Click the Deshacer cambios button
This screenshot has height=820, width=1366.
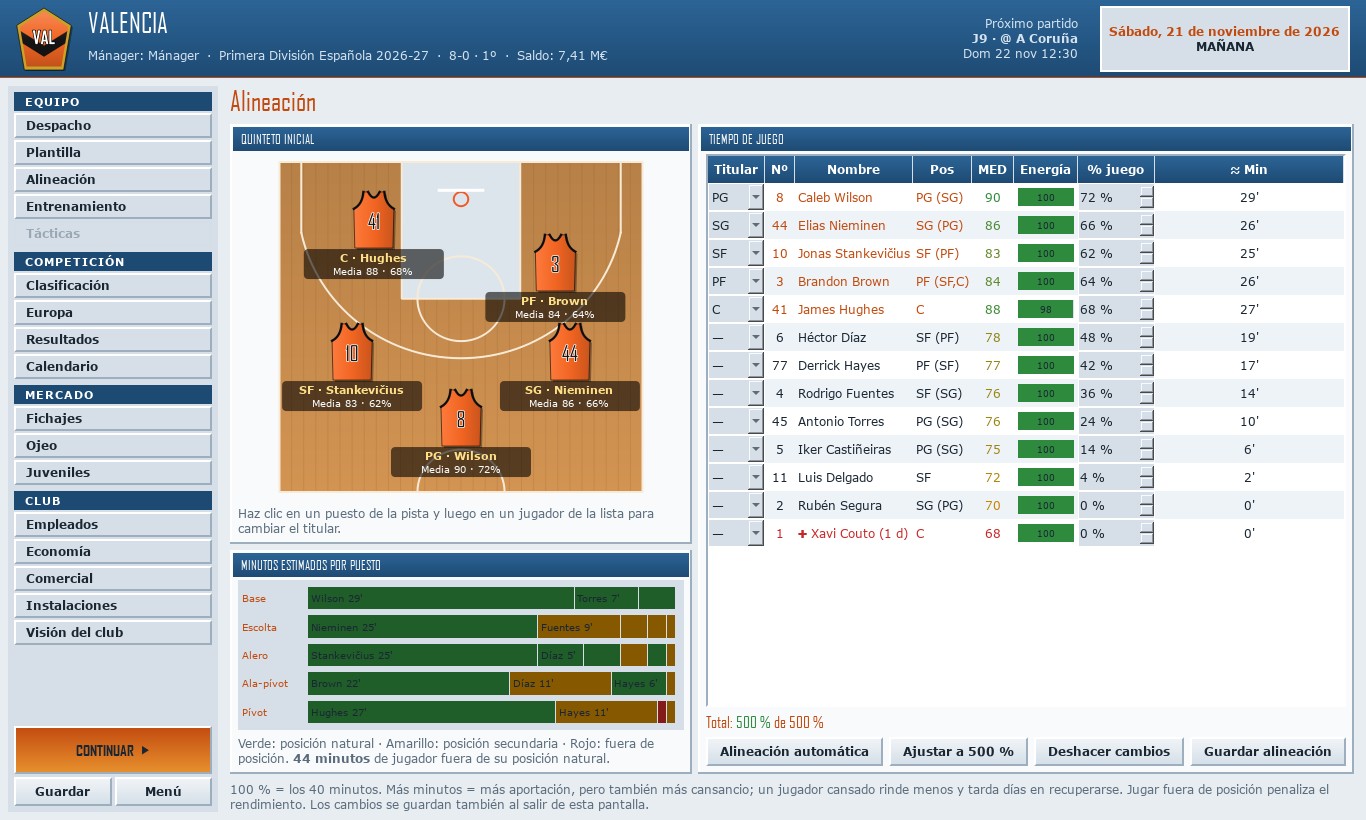[x=1109, y=751]
